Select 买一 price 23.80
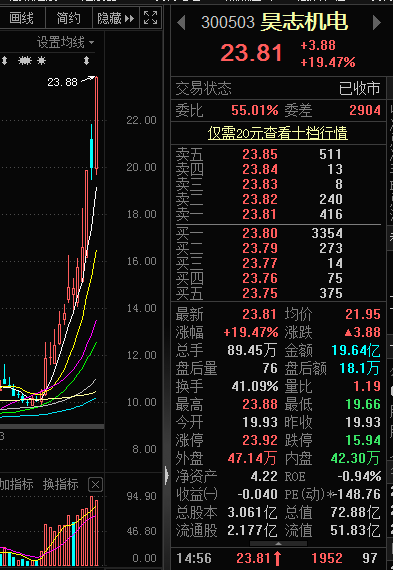This screenshot has width=393, height=570. (x=260, y=233)
